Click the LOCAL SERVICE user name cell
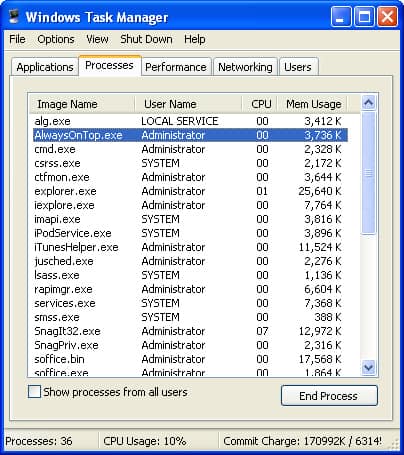The image size is (404, 455). point(180,121)
